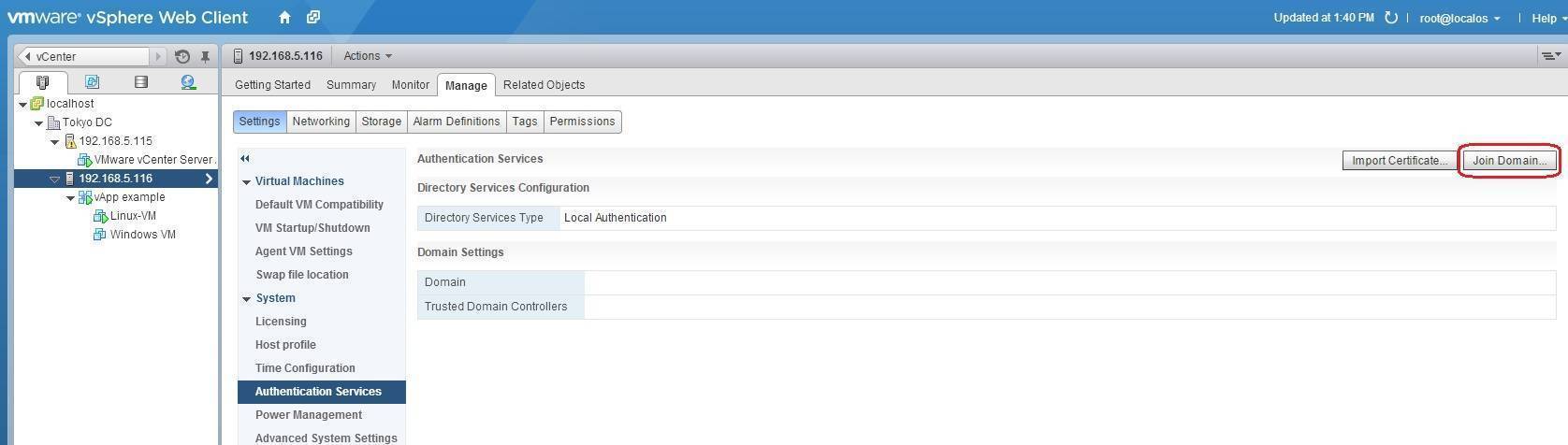Click the Tokyo DC datacenter icon
The width and height of the screenshot is (1568, 445).
click(x=53, y=122)
